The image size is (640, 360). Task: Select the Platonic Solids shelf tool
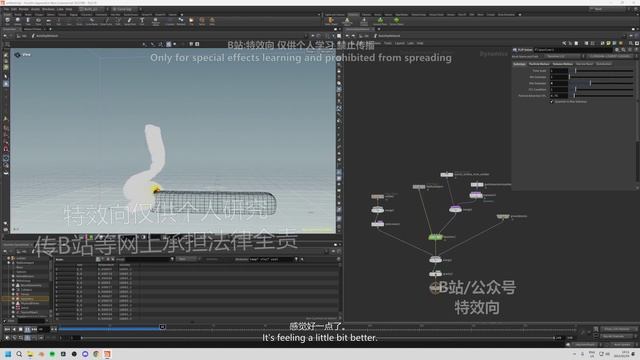[x=156, y=21]
